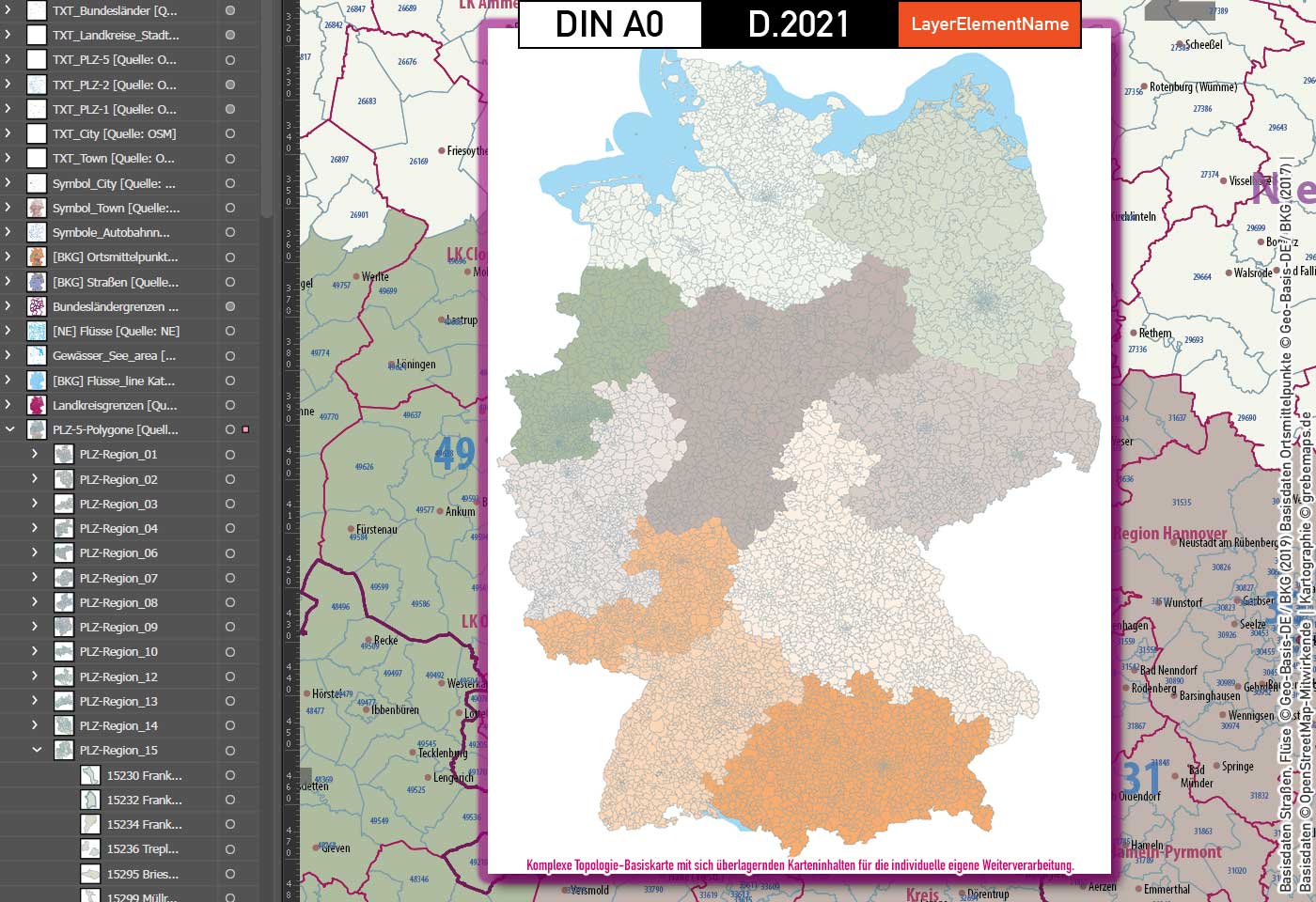
Task: Click the TXT_PLZ-2 layer thumbnail
Action: (x=39, y=84)
